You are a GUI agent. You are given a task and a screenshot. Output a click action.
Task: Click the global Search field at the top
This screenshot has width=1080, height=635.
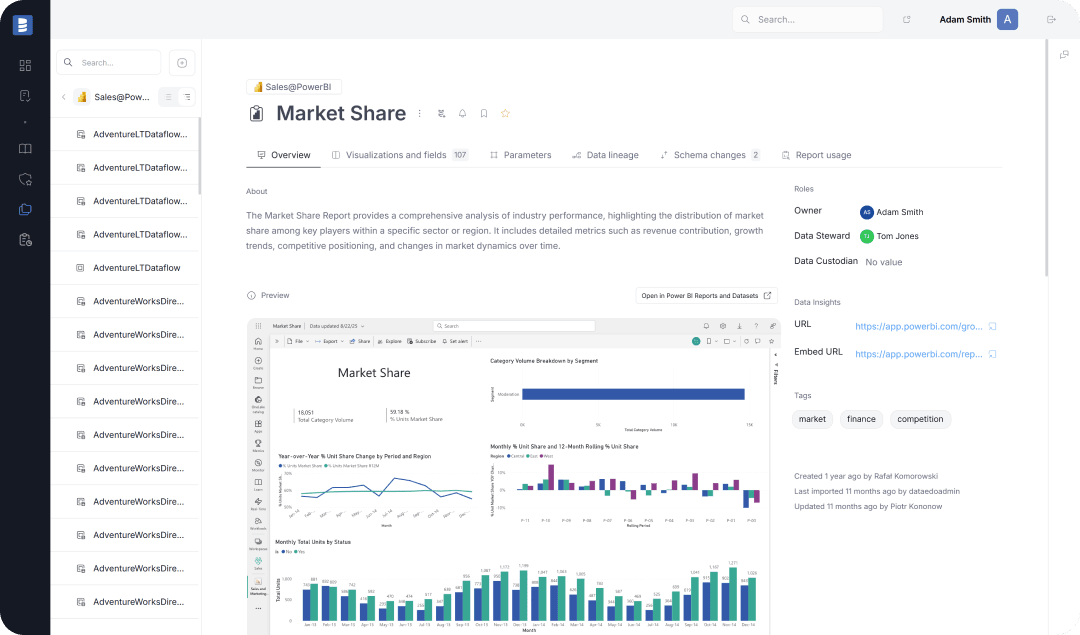click(x=806, y=19)
